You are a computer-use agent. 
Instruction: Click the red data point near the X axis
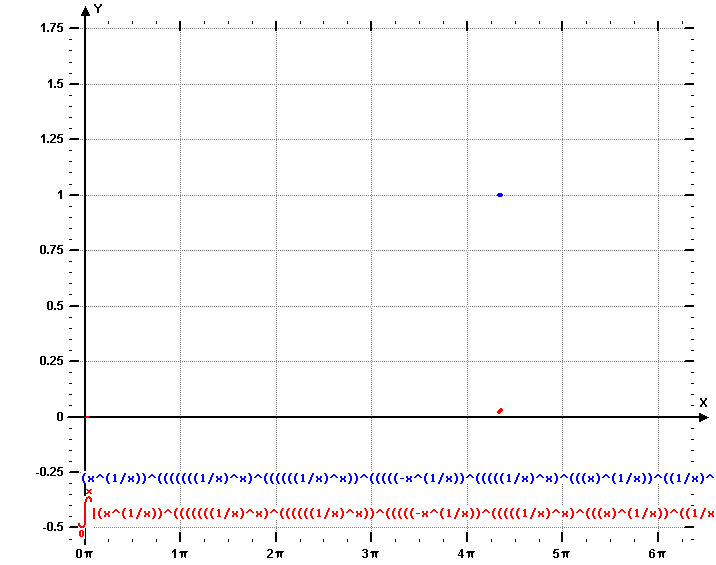pyautogui.click(x=499, y=410)
